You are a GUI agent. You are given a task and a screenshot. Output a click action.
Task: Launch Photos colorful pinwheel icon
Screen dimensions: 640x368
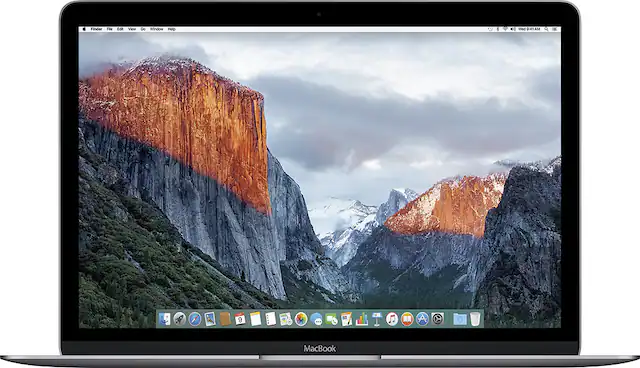click(x=301, y=319)
